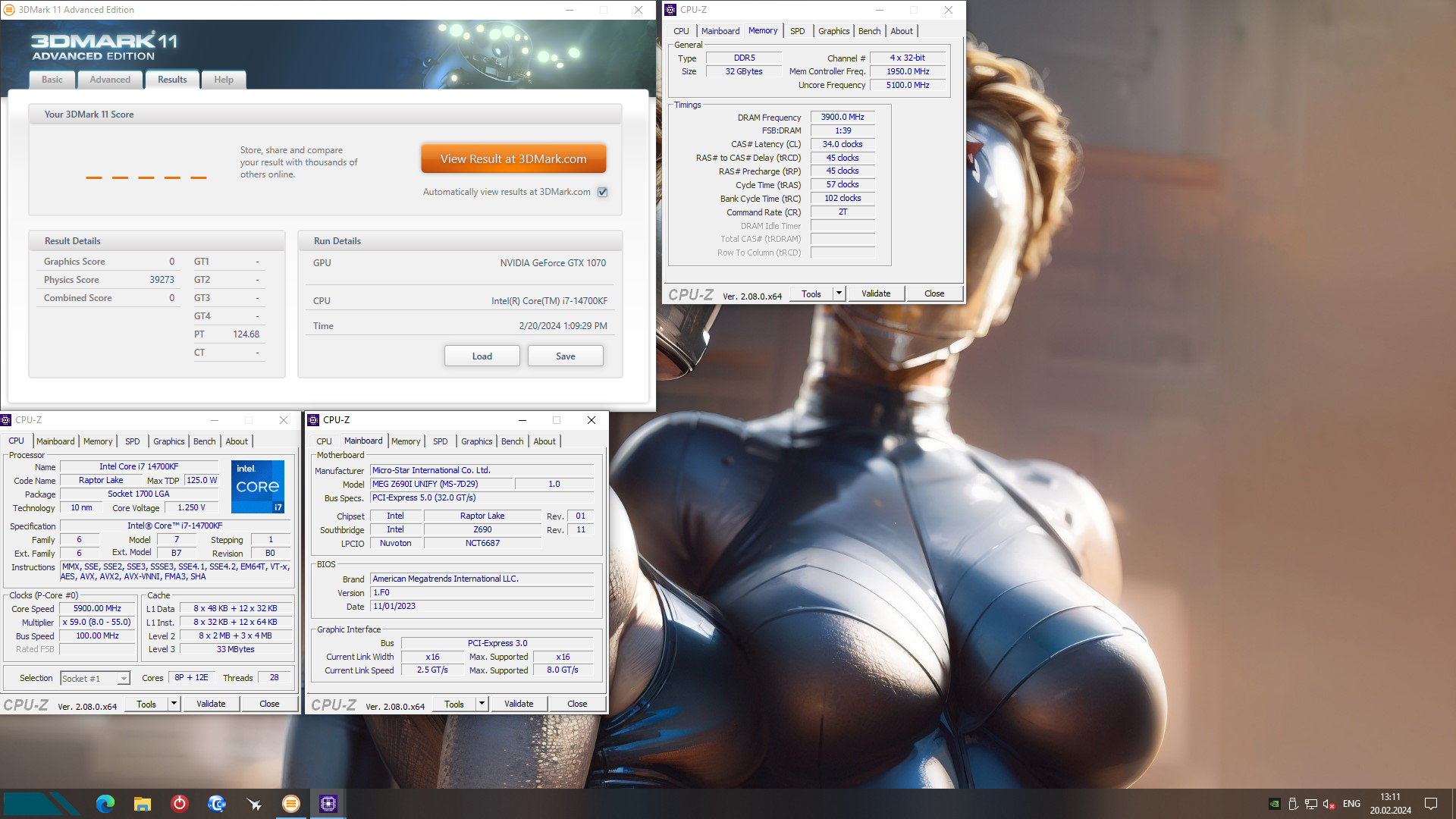
Task: Click the muted volume tray icon
Action: coord(1329,804)
